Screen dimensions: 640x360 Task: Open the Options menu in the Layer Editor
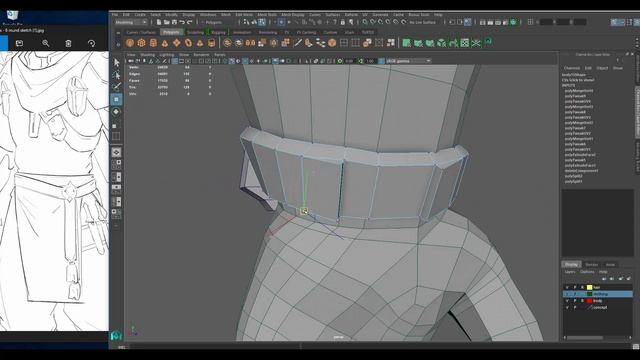coord(587,272)
